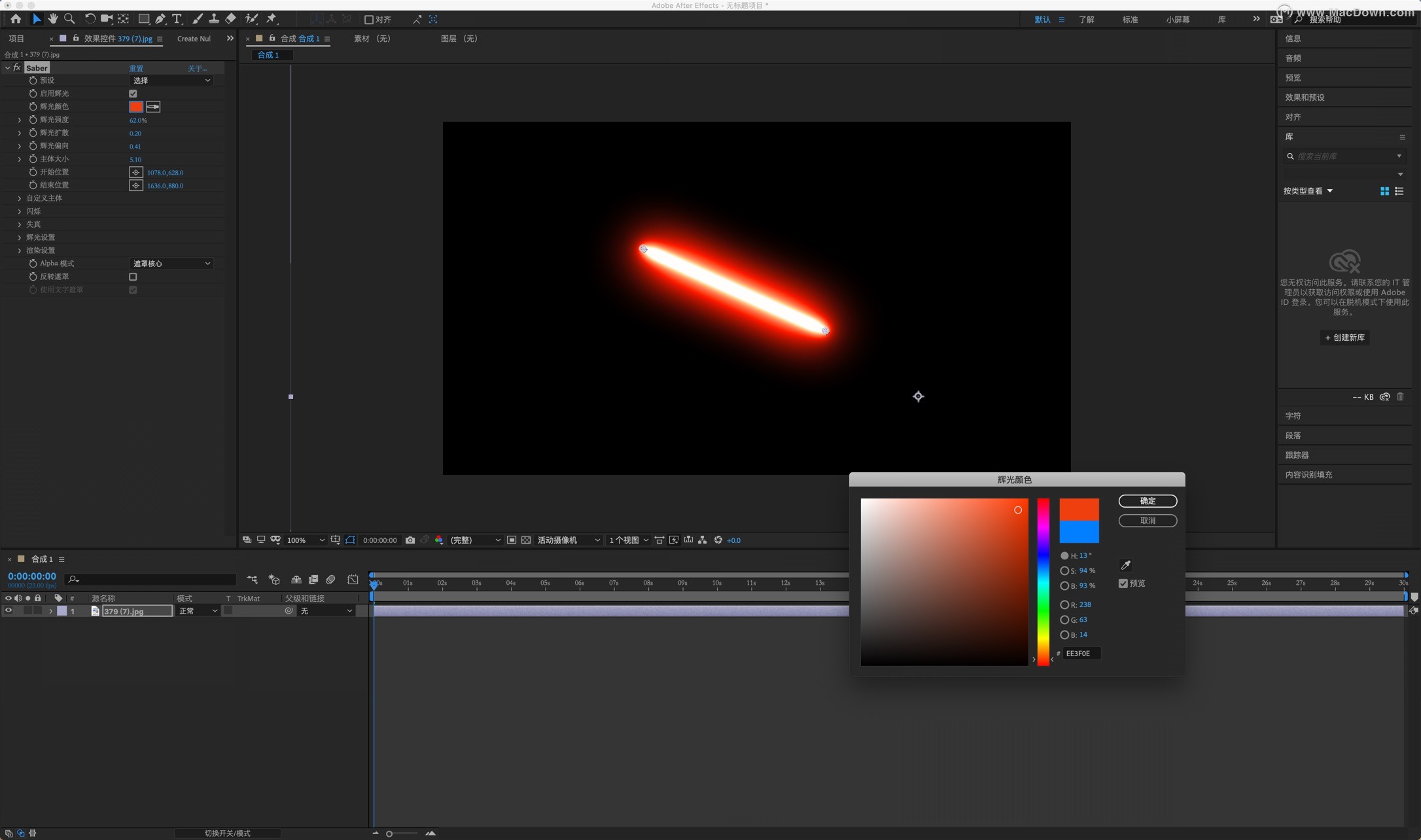Image resolution: width=1421 pixels, height=840 pixels.
Task: Select the Hand tool
Action: [x=53, y=19]
